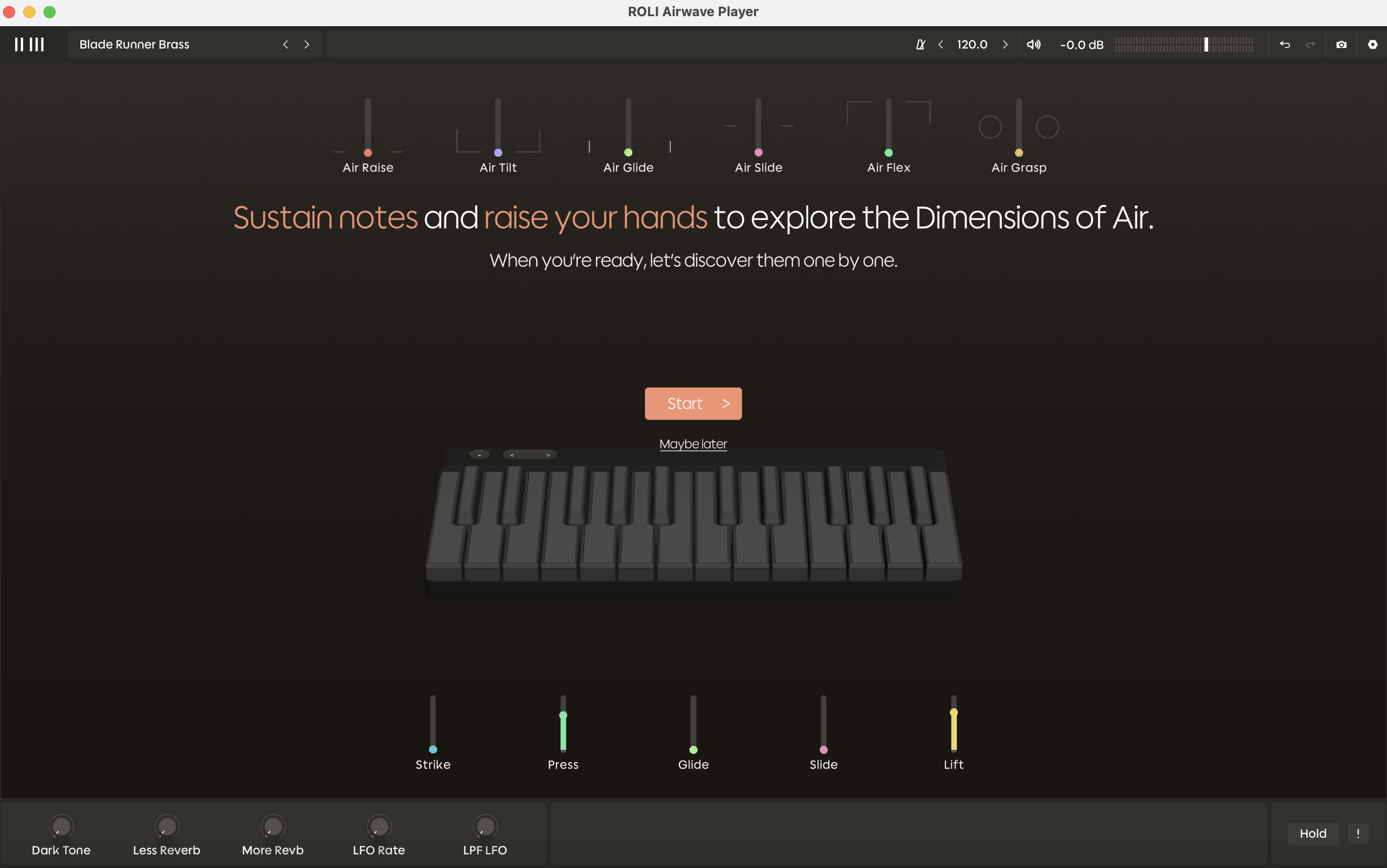
Task: Select the Air Glide dimension
Action: click(628, 167)
